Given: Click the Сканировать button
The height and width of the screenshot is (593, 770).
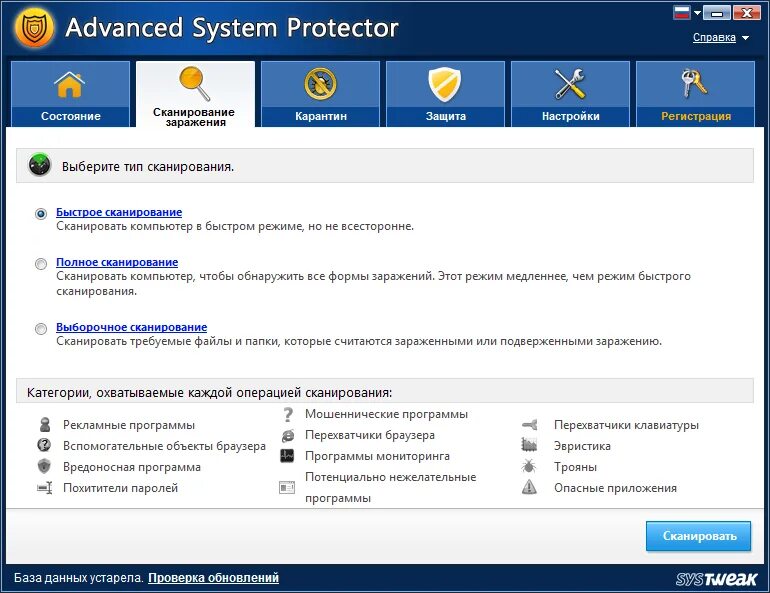Looking at the screenshot, I should point(698,536).
